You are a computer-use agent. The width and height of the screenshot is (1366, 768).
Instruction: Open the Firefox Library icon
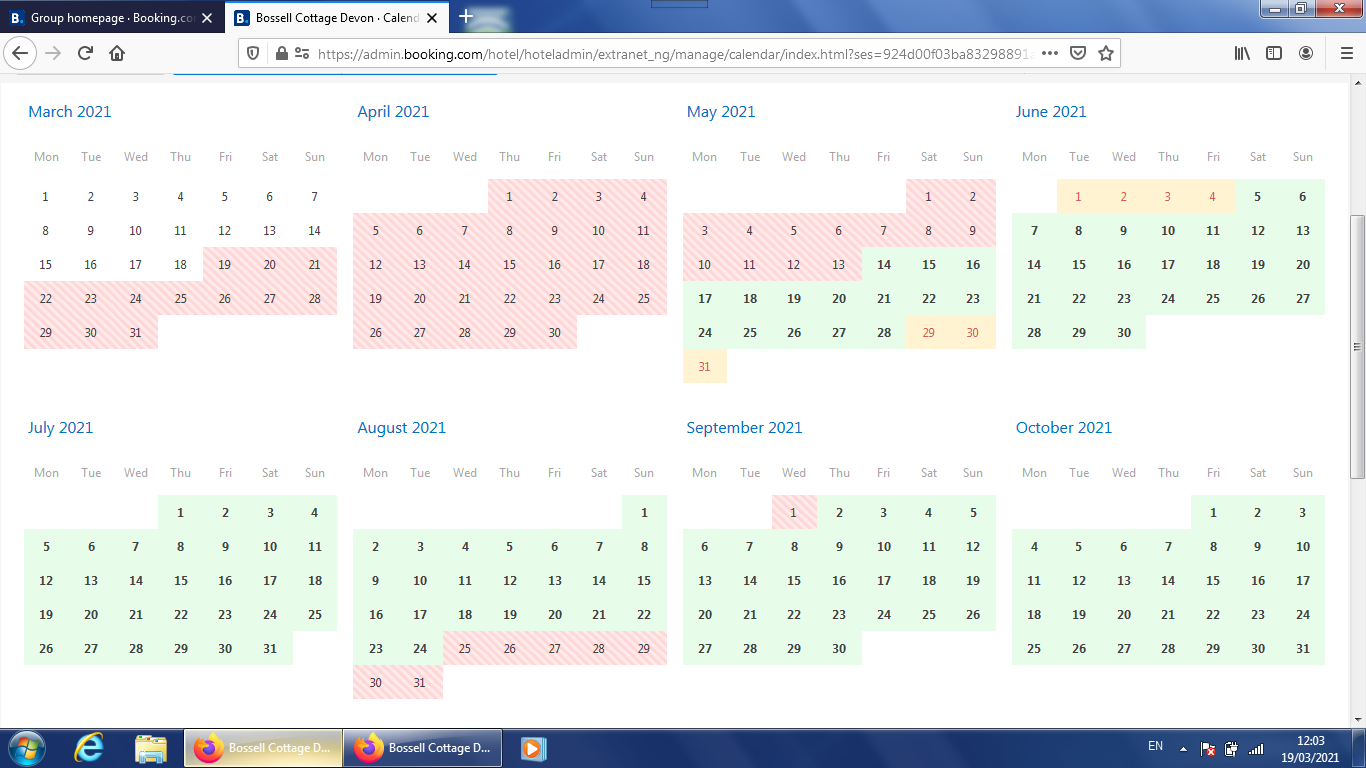(x=1241, y=54)
